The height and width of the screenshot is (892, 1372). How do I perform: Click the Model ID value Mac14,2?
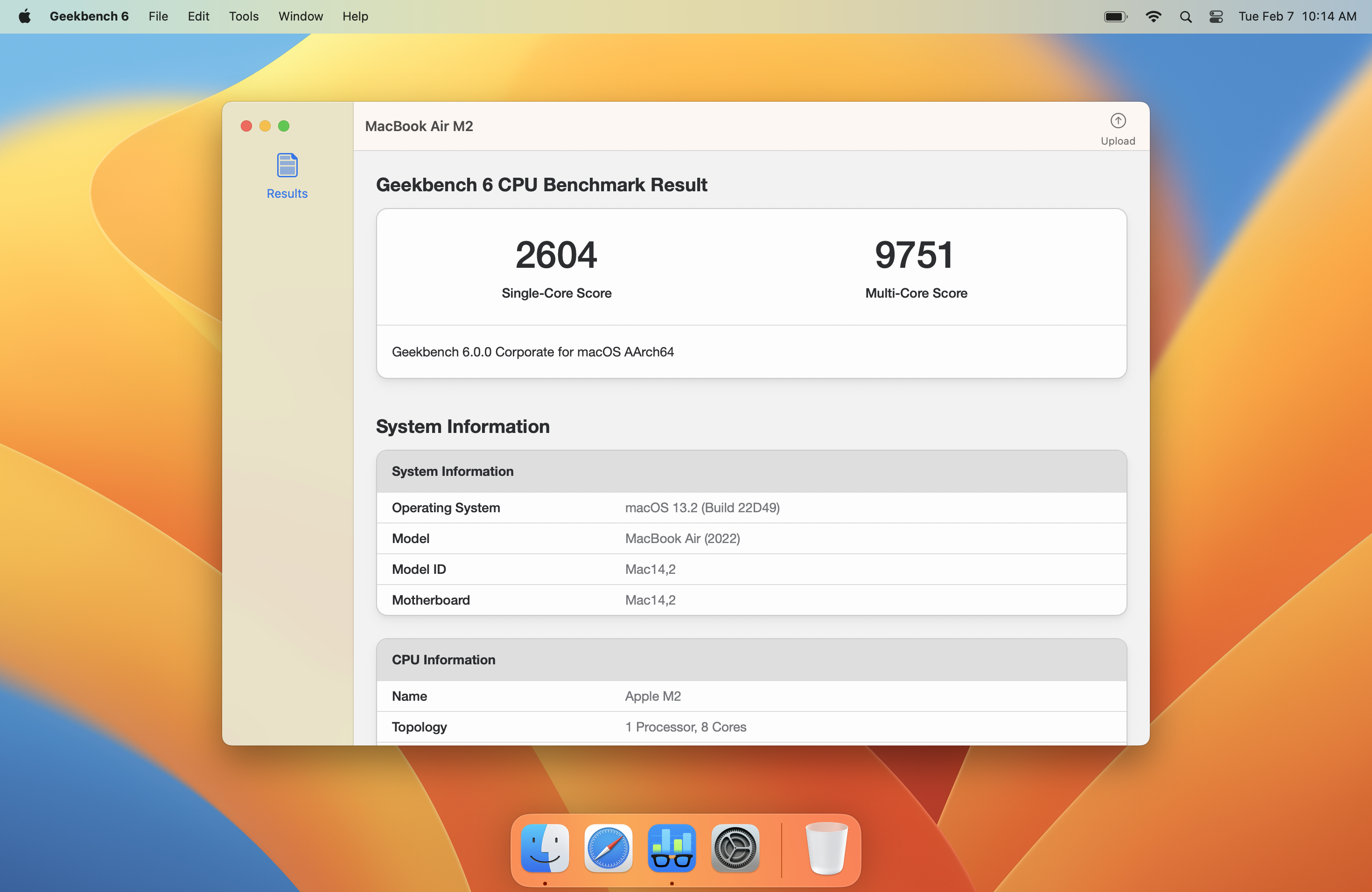click(x=650, y=569)
